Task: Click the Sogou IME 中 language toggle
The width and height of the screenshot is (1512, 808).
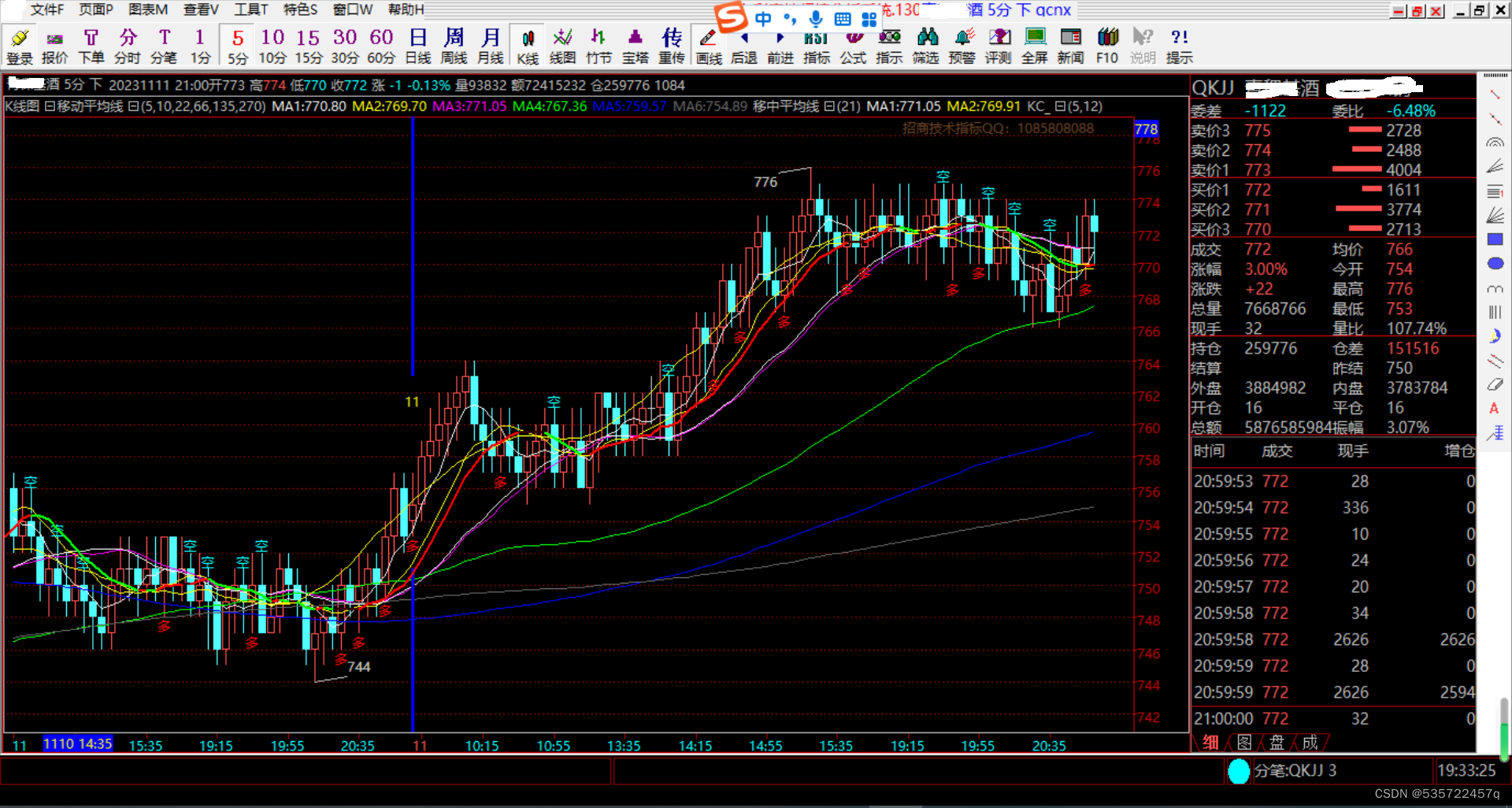Action: [763, 19]
